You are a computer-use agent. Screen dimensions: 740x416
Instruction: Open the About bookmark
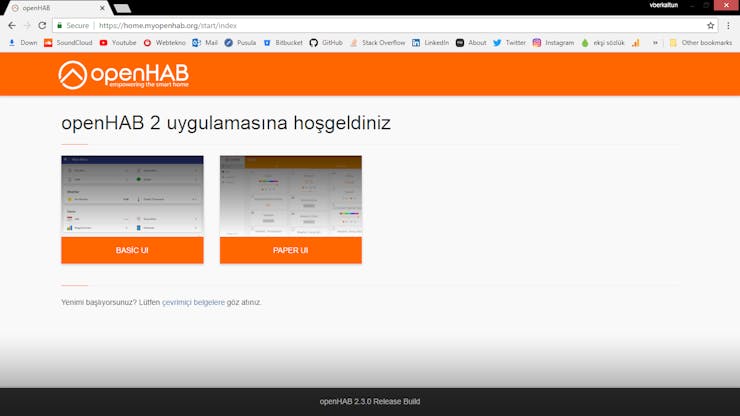(x=471, y=42)
